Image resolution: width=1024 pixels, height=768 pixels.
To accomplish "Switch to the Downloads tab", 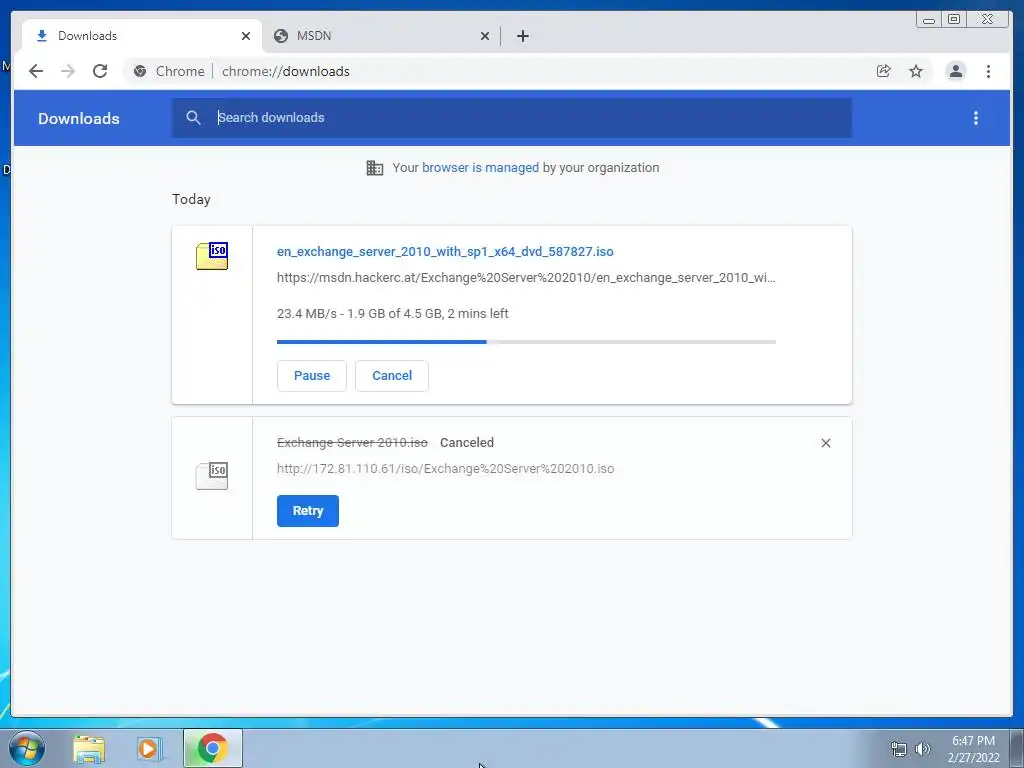I will pos(142,36).
